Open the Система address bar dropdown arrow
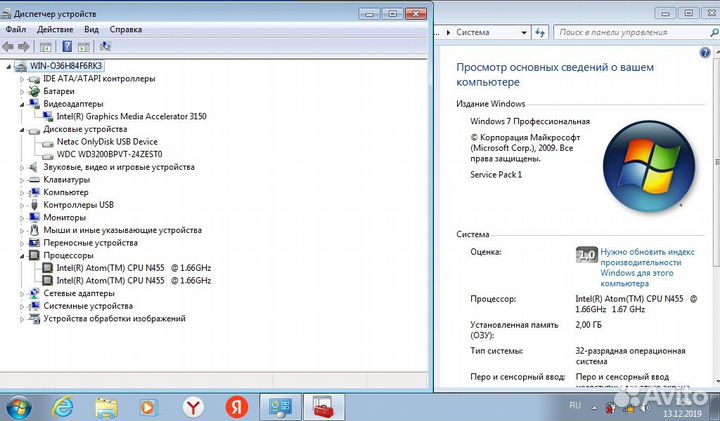The width and height of the screenshot is (720, 421). [x=523, y=33]
